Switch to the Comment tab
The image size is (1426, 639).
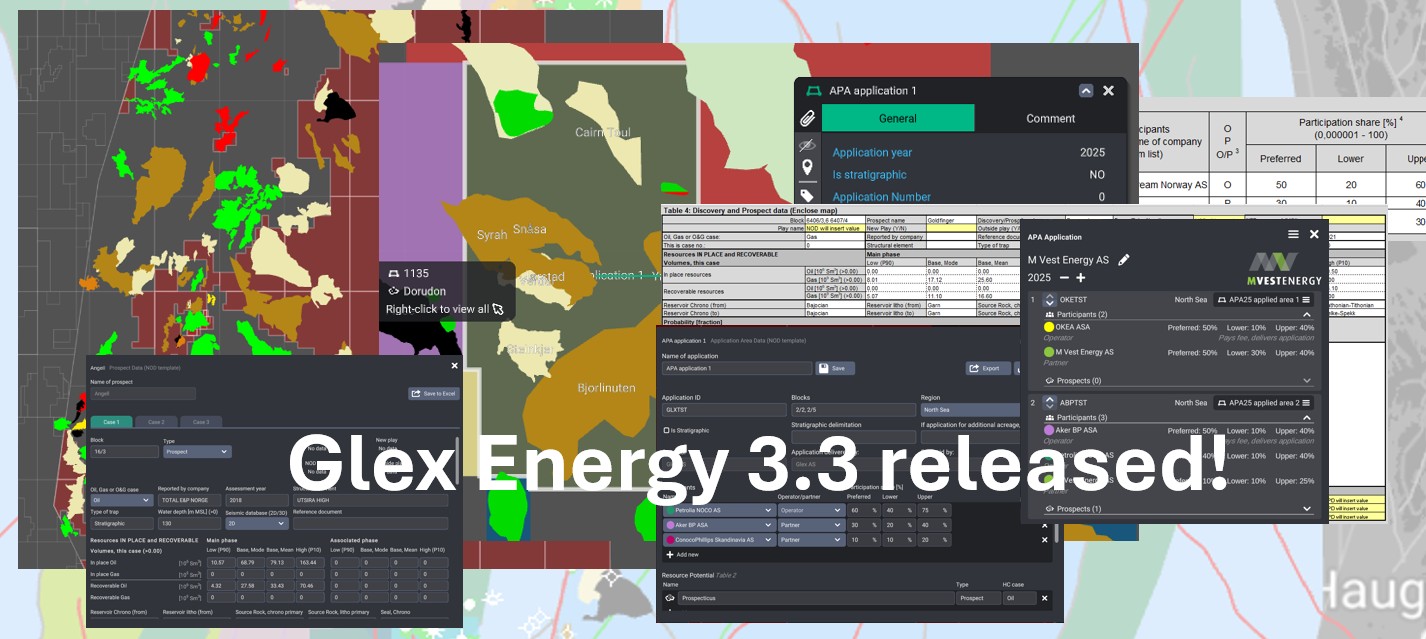tap(1051, 118)
